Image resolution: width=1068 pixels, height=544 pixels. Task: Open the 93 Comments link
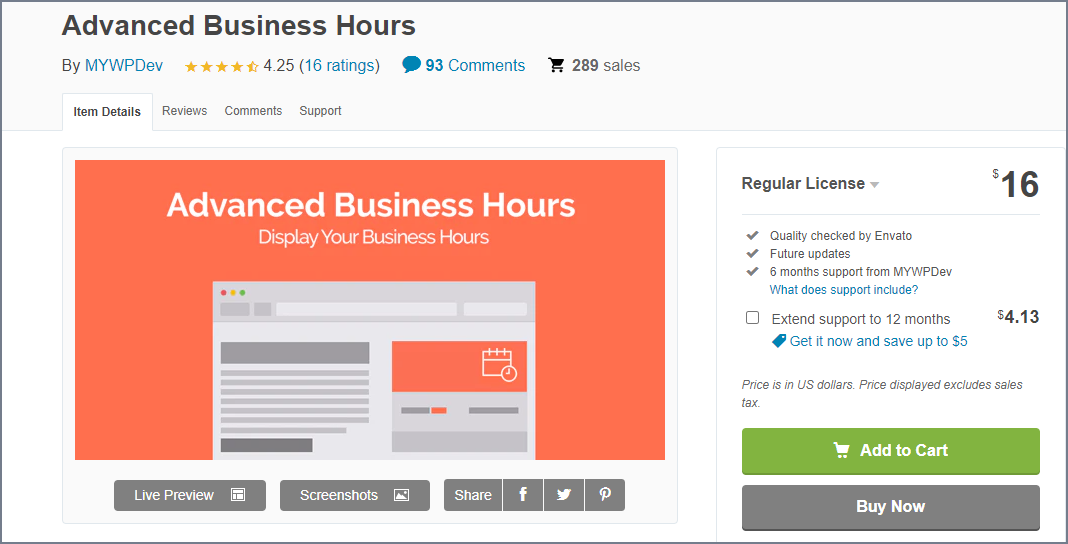475,65
